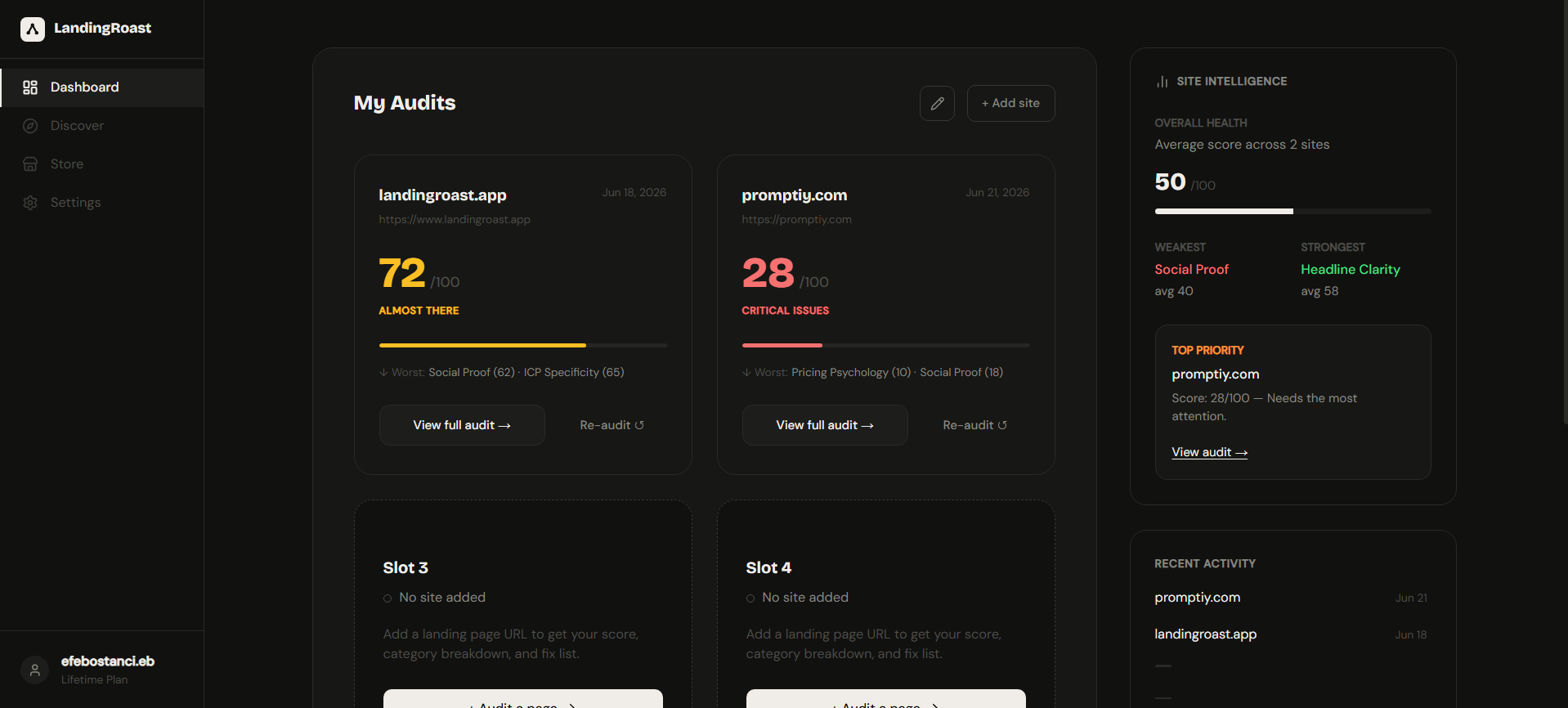Click Slot 3 Audit a page button
This screenshot has width=1568, height=708.
tap(523, 700)
